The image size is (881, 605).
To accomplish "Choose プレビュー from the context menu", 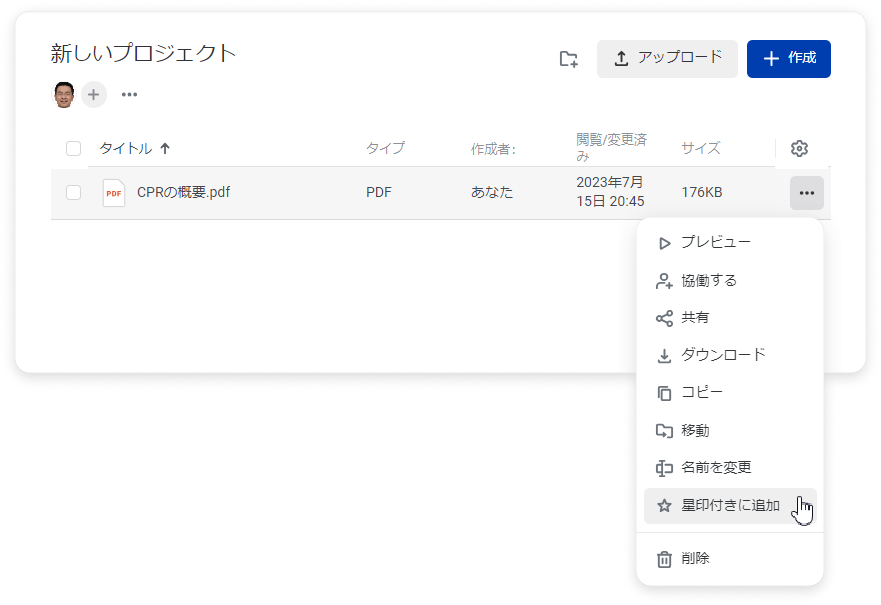I will click(x=730, y=243).
